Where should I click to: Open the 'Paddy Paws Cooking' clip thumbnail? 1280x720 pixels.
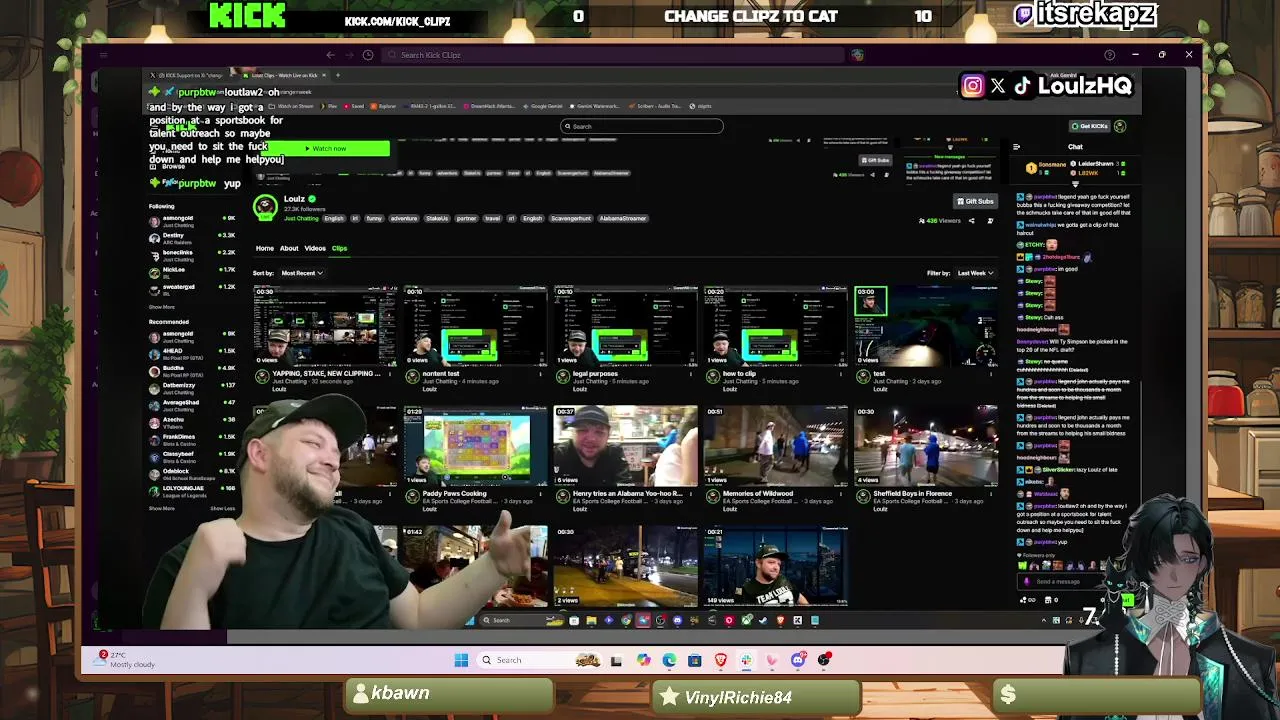(x=476, y=445)
